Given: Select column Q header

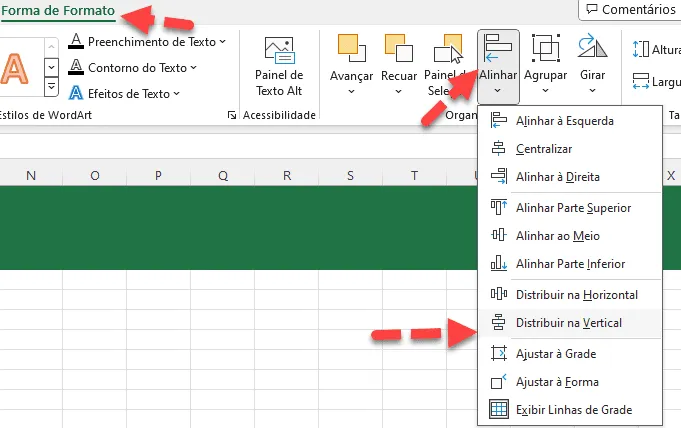Looking at the screenshot, I should (222, 176).
